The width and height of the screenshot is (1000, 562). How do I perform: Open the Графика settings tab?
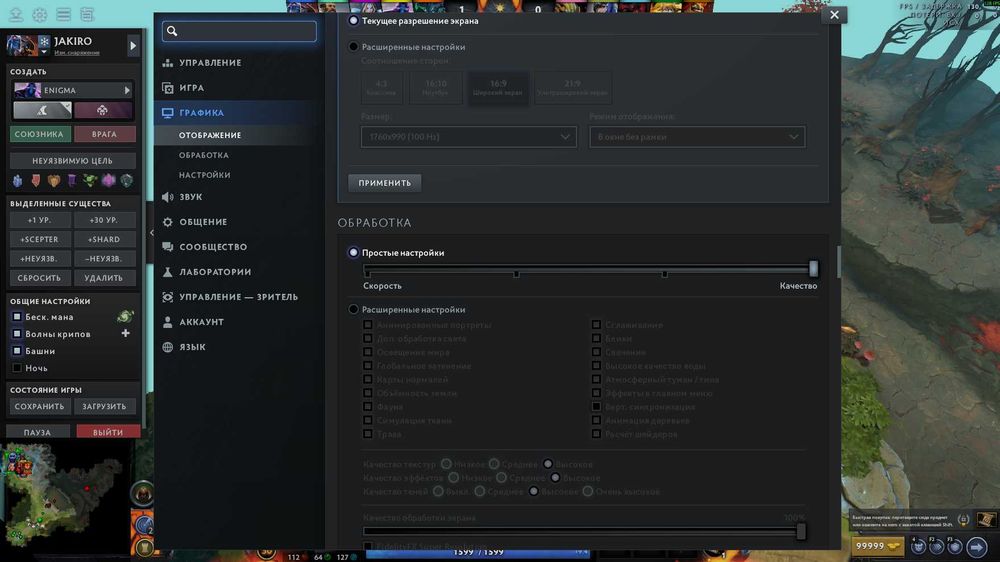pyautogui.click(x=202, y=112)
